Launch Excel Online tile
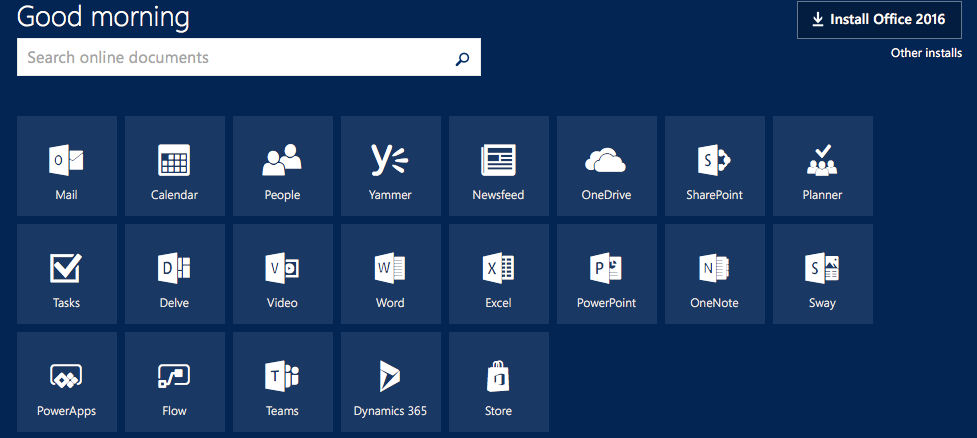The height and width of the screenshot is (438, 977). (x=498, y=274)
